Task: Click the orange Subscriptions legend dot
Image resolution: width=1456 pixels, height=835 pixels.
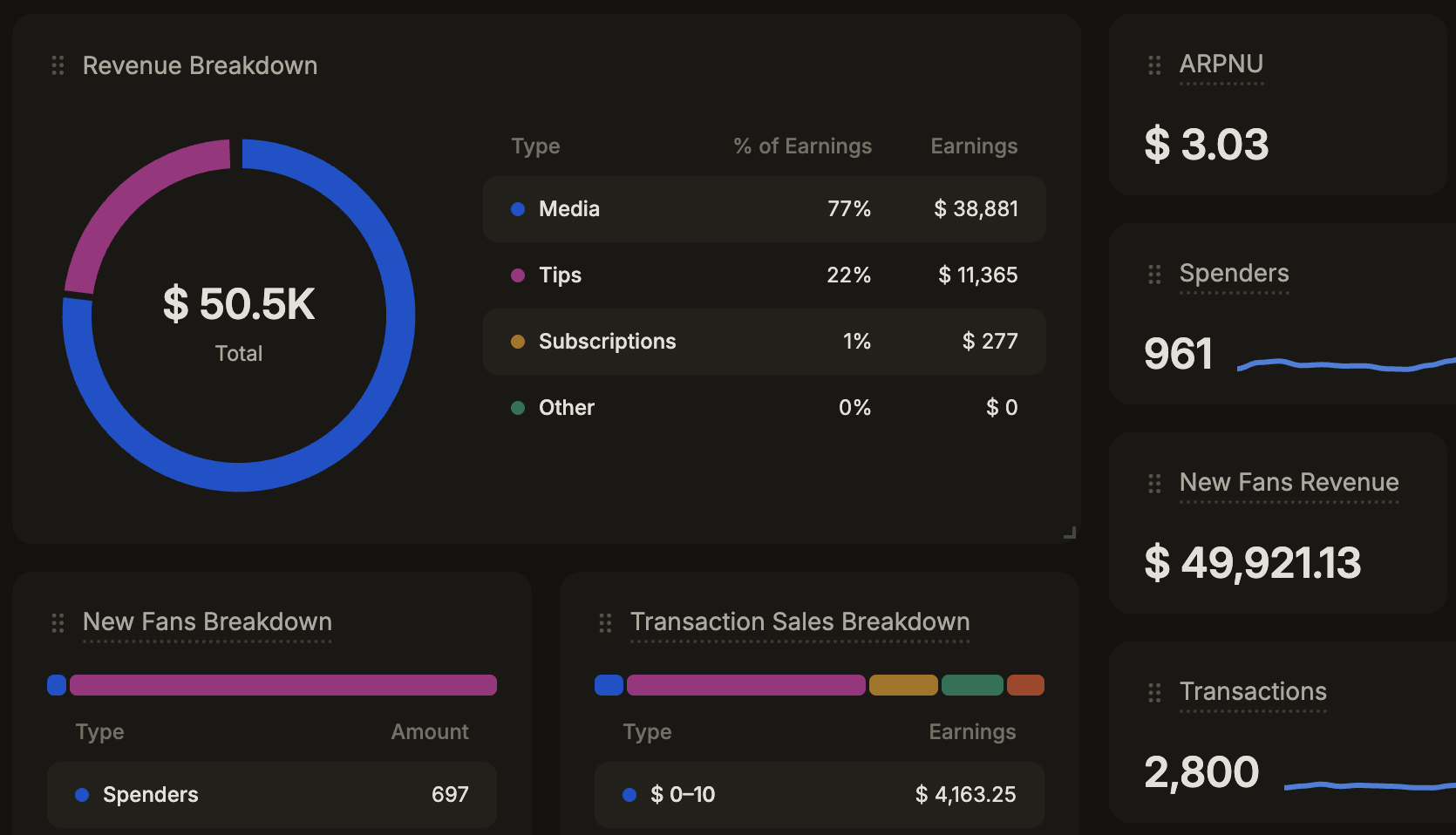Action: [518, 342]
